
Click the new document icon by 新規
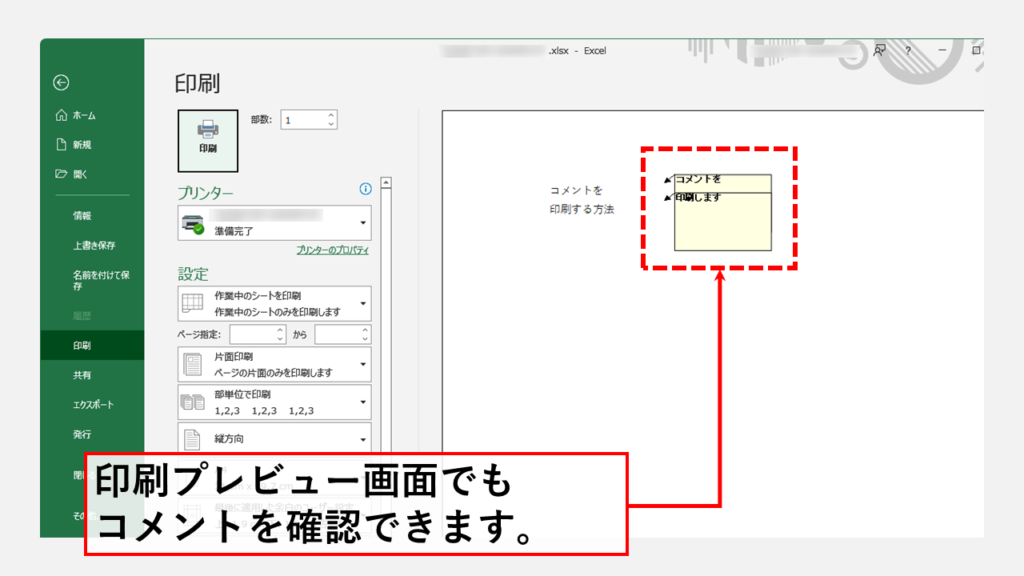61,144
